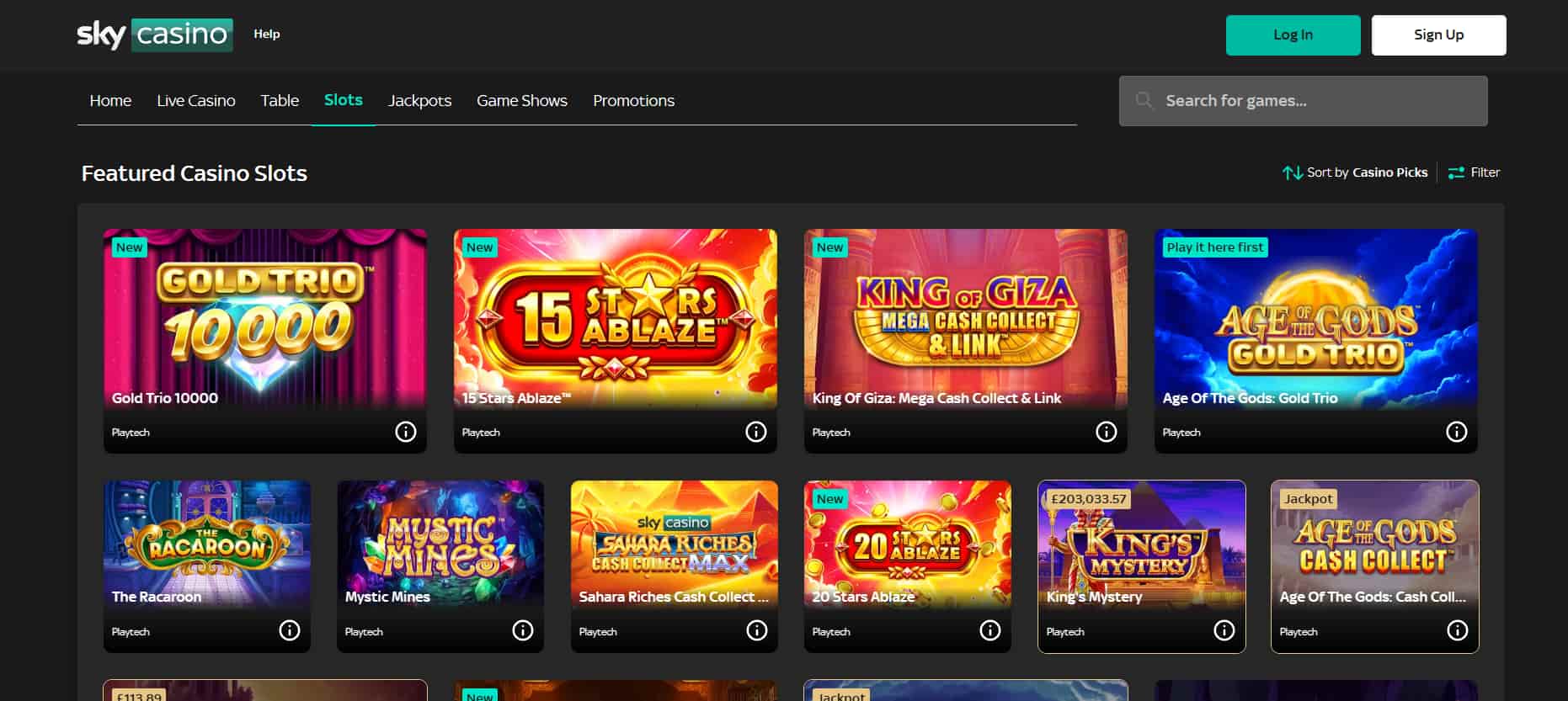Open info for Age Of The Gods: Gold Trio

click(x=1457, y=432)
